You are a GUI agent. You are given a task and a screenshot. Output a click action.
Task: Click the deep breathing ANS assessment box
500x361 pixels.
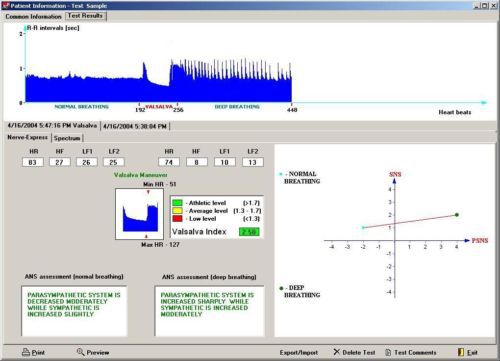tap(209, 311)
